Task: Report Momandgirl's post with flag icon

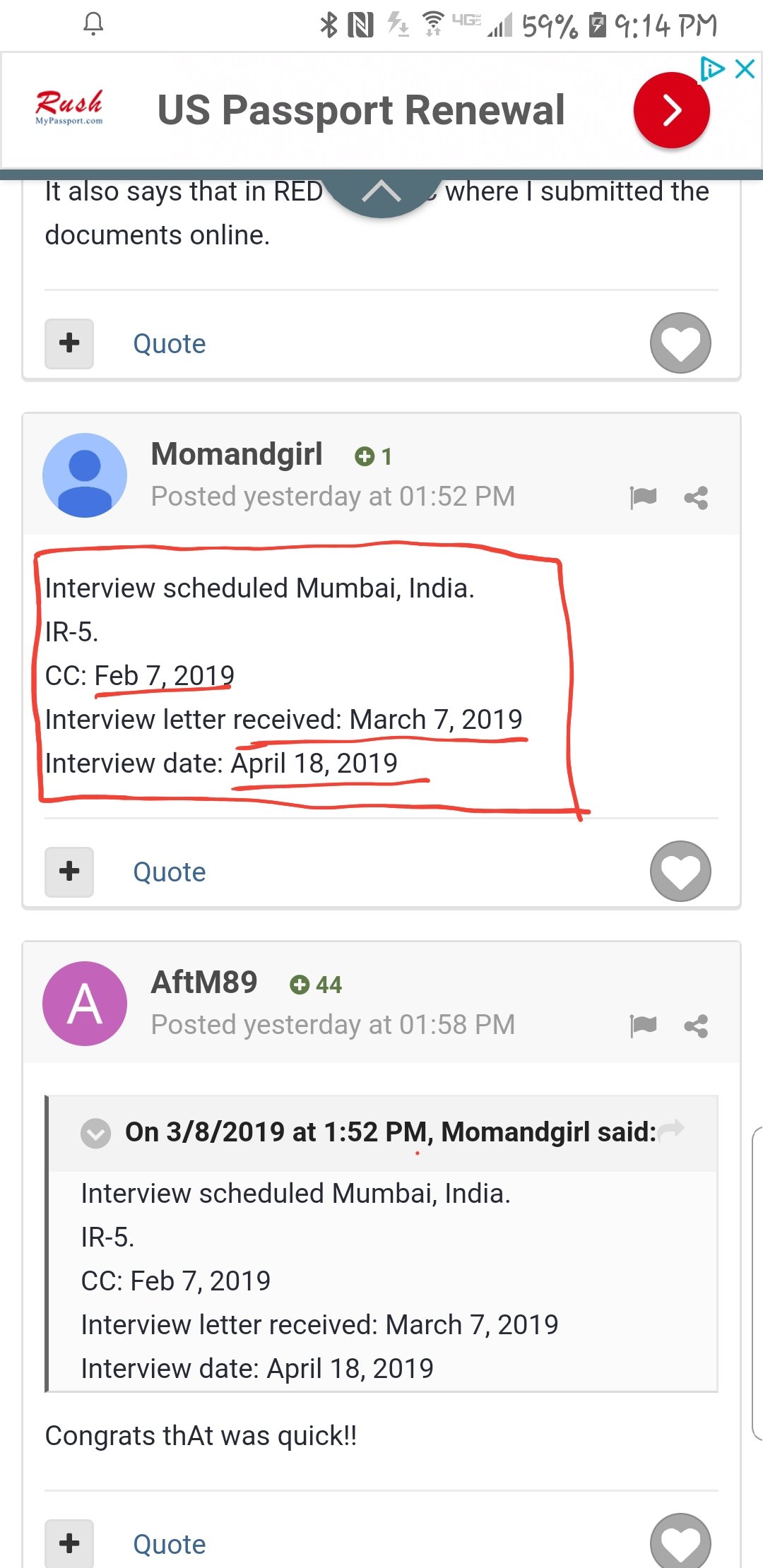Action: click(x=643, y=497)
